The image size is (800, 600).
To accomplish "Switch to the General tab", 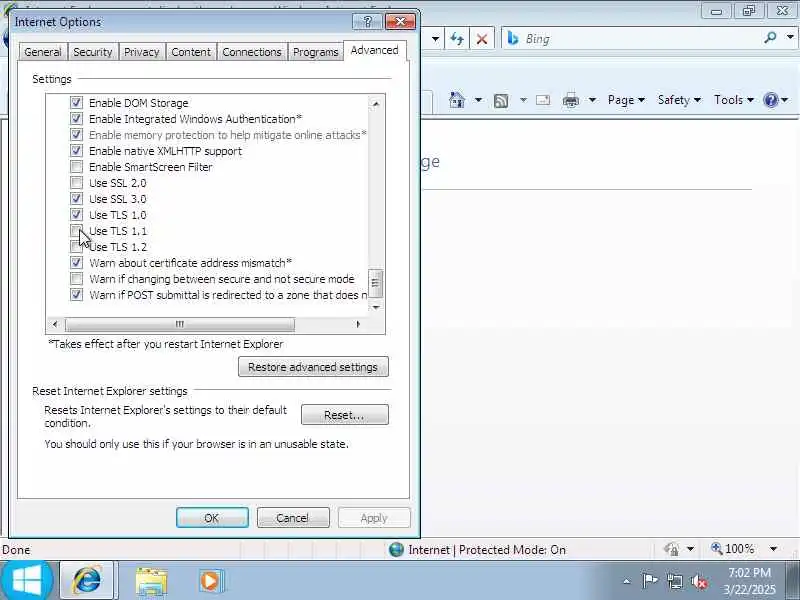I will [x=43, y=52].
